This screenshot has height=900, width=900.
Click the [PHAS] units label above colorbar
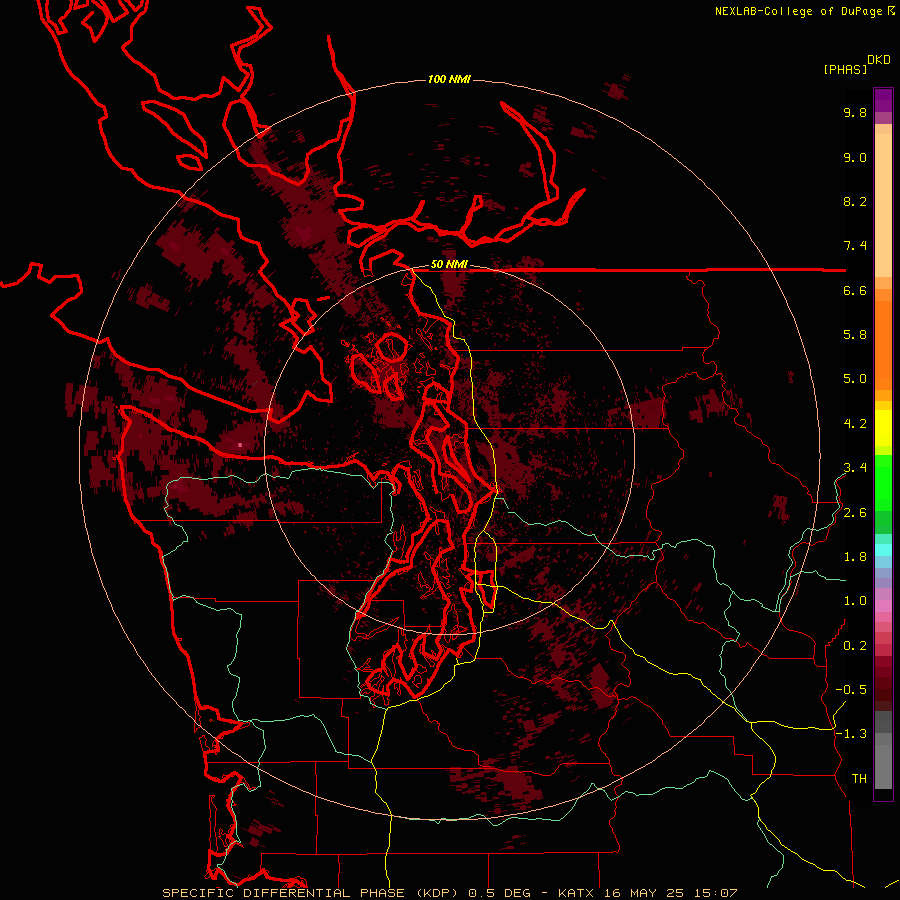[x=845, y=70]
